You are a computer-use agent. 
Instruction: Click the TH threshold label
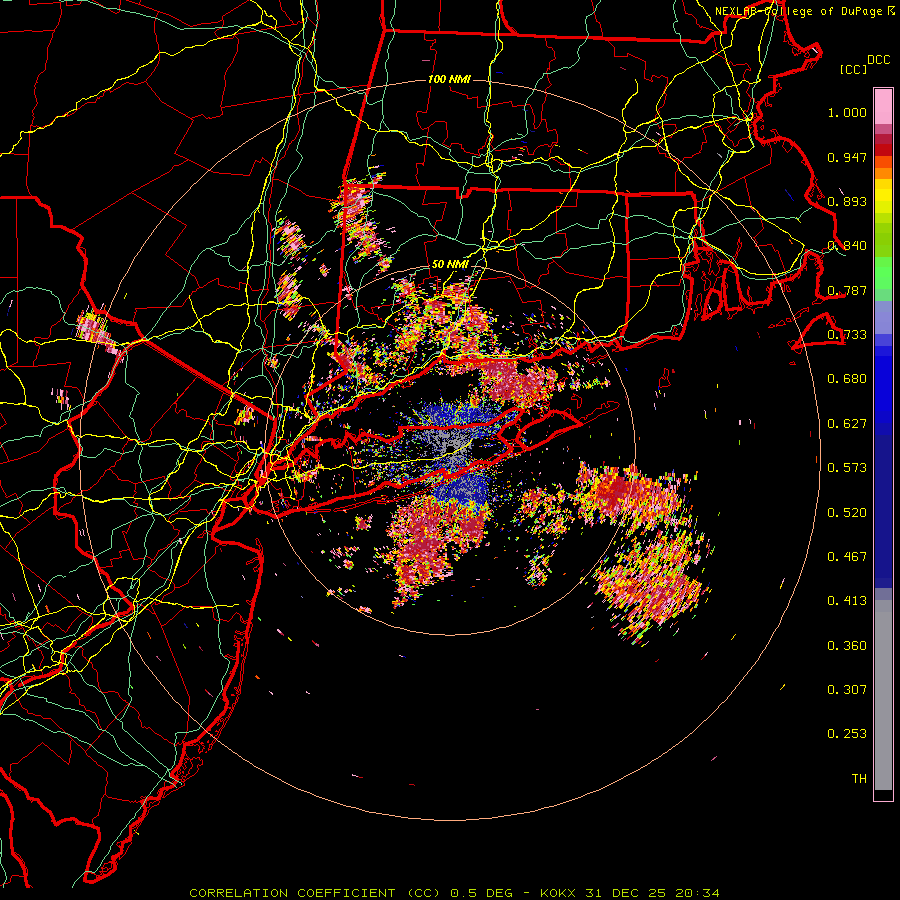(859, 779)
